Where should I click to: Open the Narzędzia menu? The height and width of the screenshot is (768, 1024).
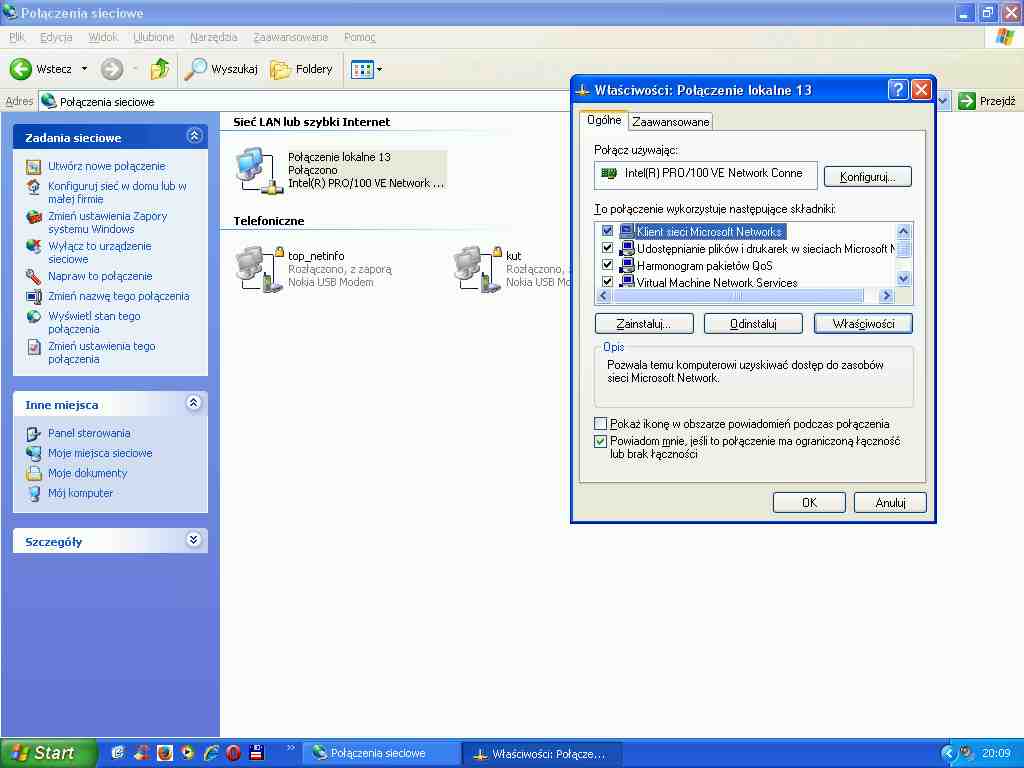coord(214,37)
